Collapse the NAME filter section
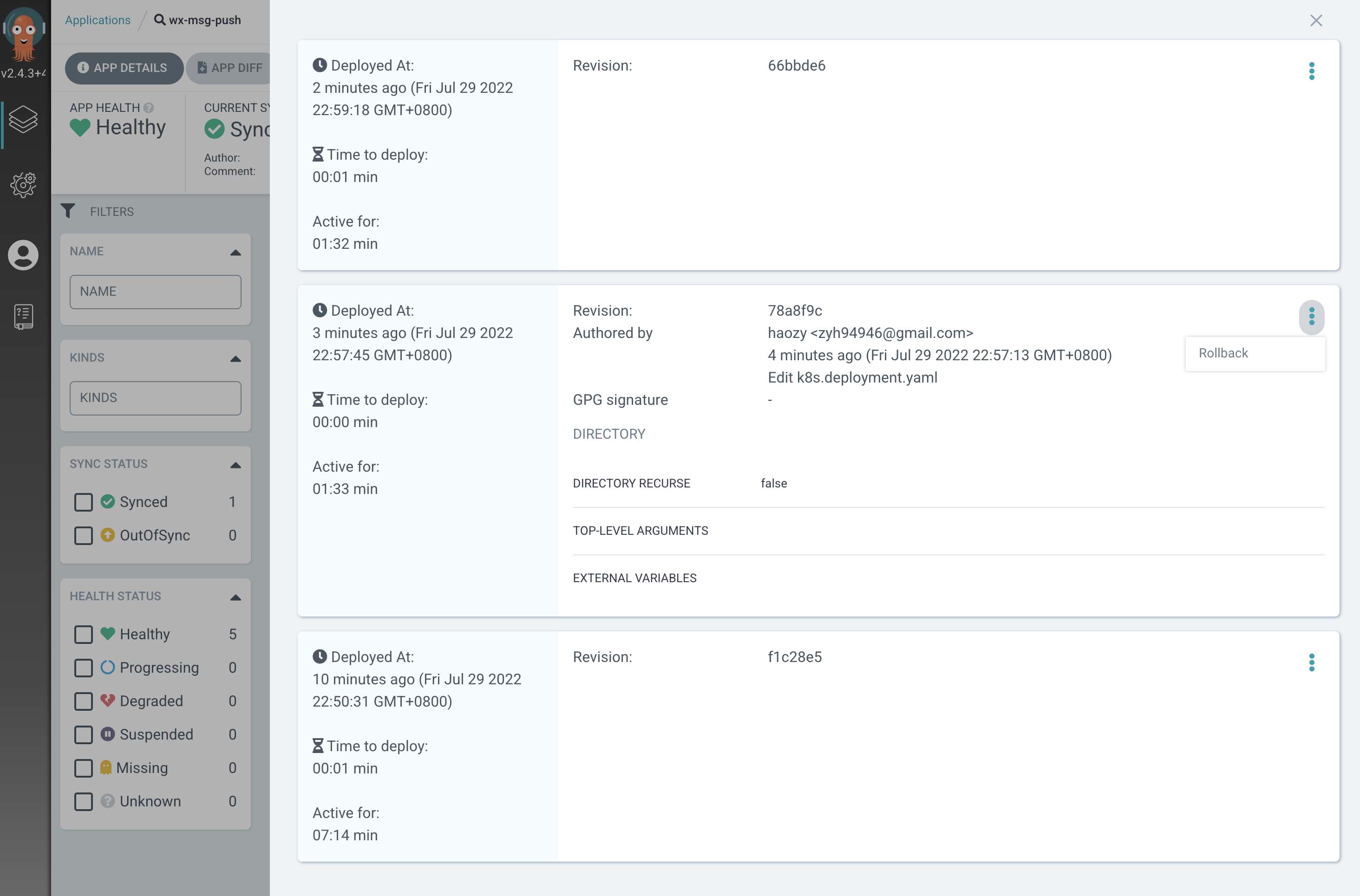Image resolution: width=1360 pixels, height=896 pixels. pos(235,253)
